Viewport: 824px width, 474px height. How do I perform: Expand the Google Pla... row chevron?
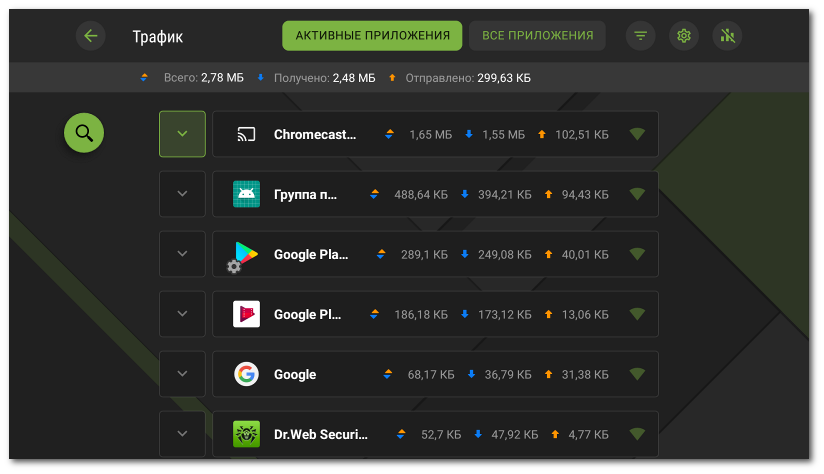click(182, 254)
